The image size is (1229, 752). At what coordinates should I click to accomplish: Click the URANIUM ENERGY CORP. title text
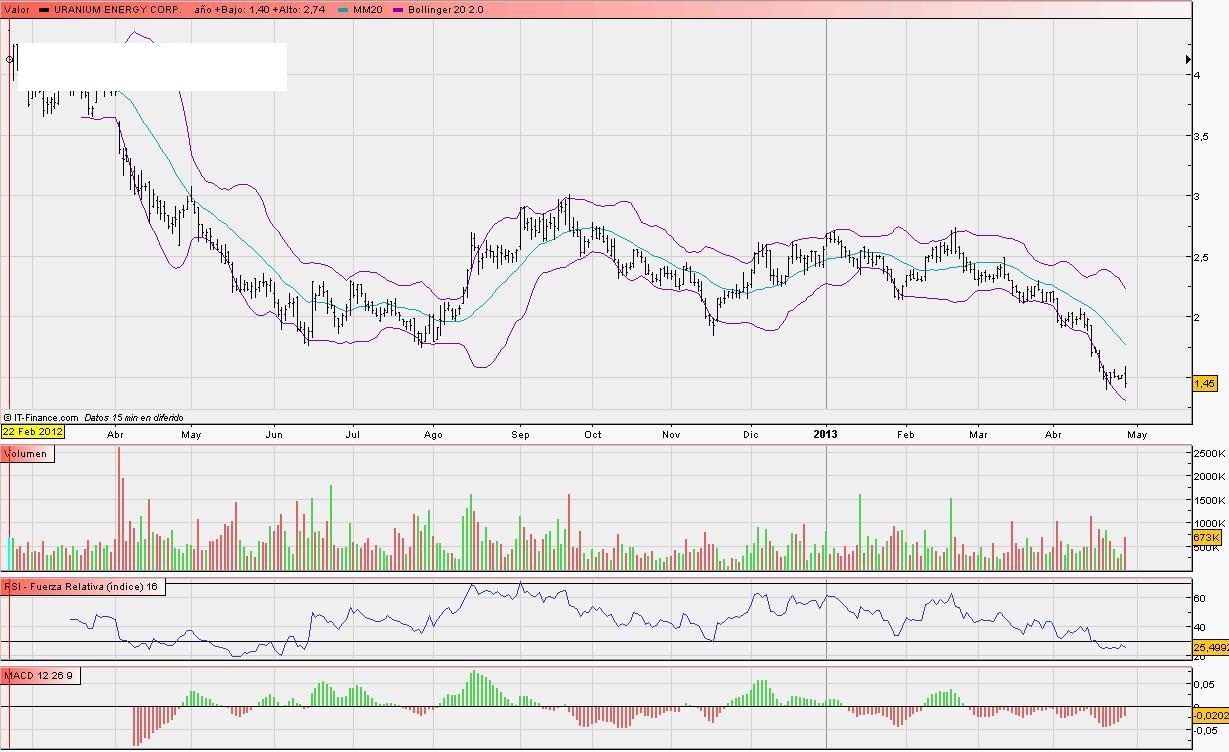118,9
